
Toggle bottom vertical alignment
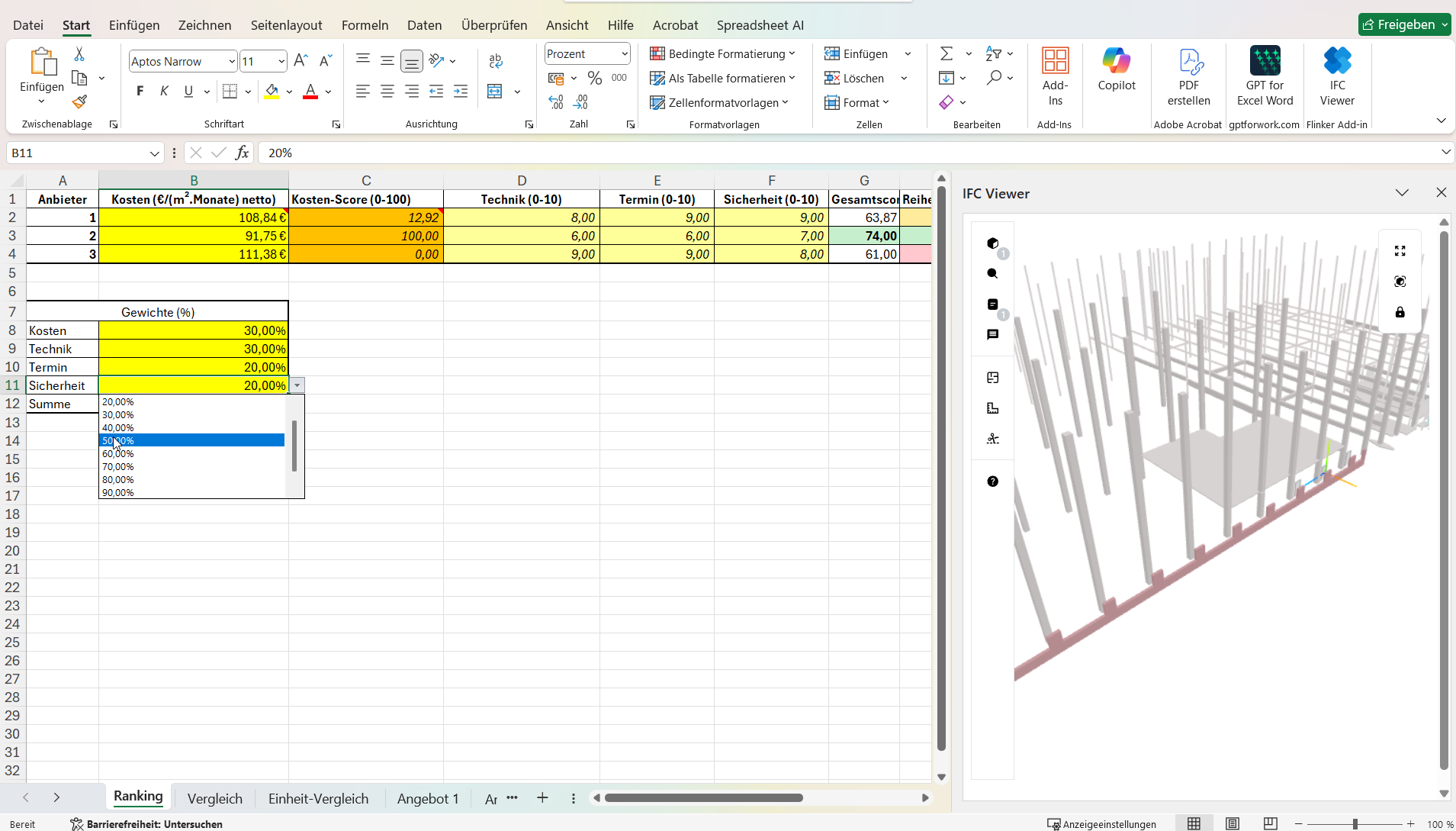point(412,61)
